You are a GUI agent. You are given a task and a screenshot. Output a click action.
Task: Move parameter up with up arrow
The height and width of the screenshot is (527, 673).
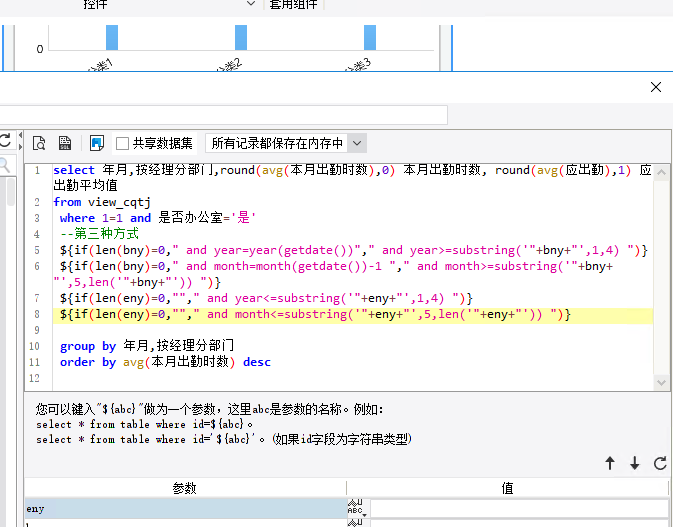610,463
